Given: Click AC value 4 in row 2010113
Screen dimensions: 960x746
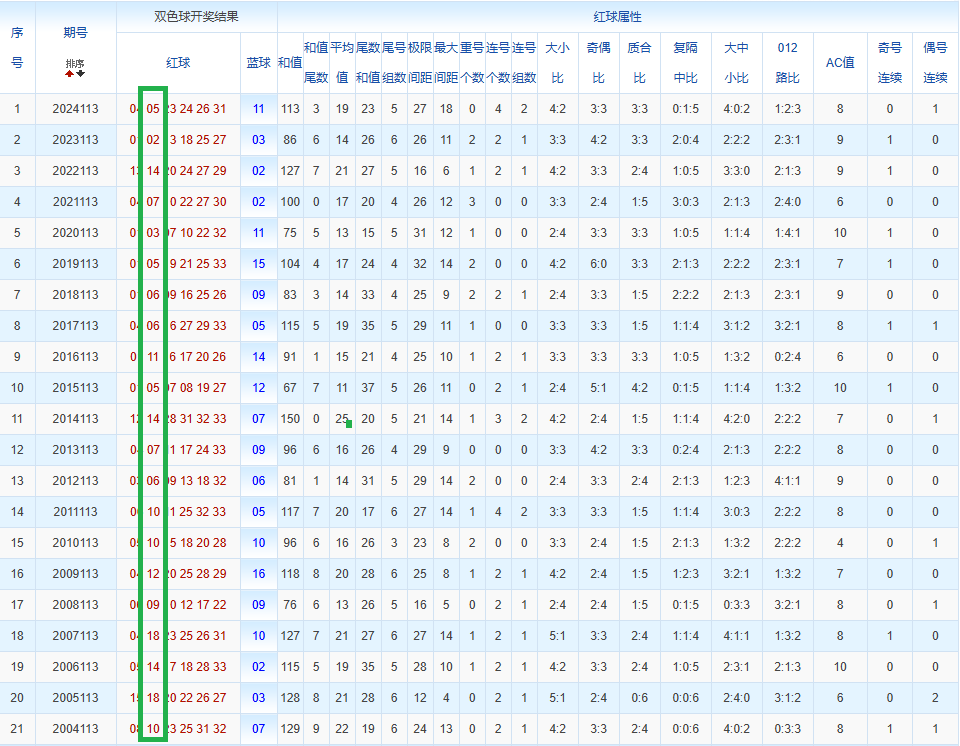Looking at the screenshot, I should [840, 543].
